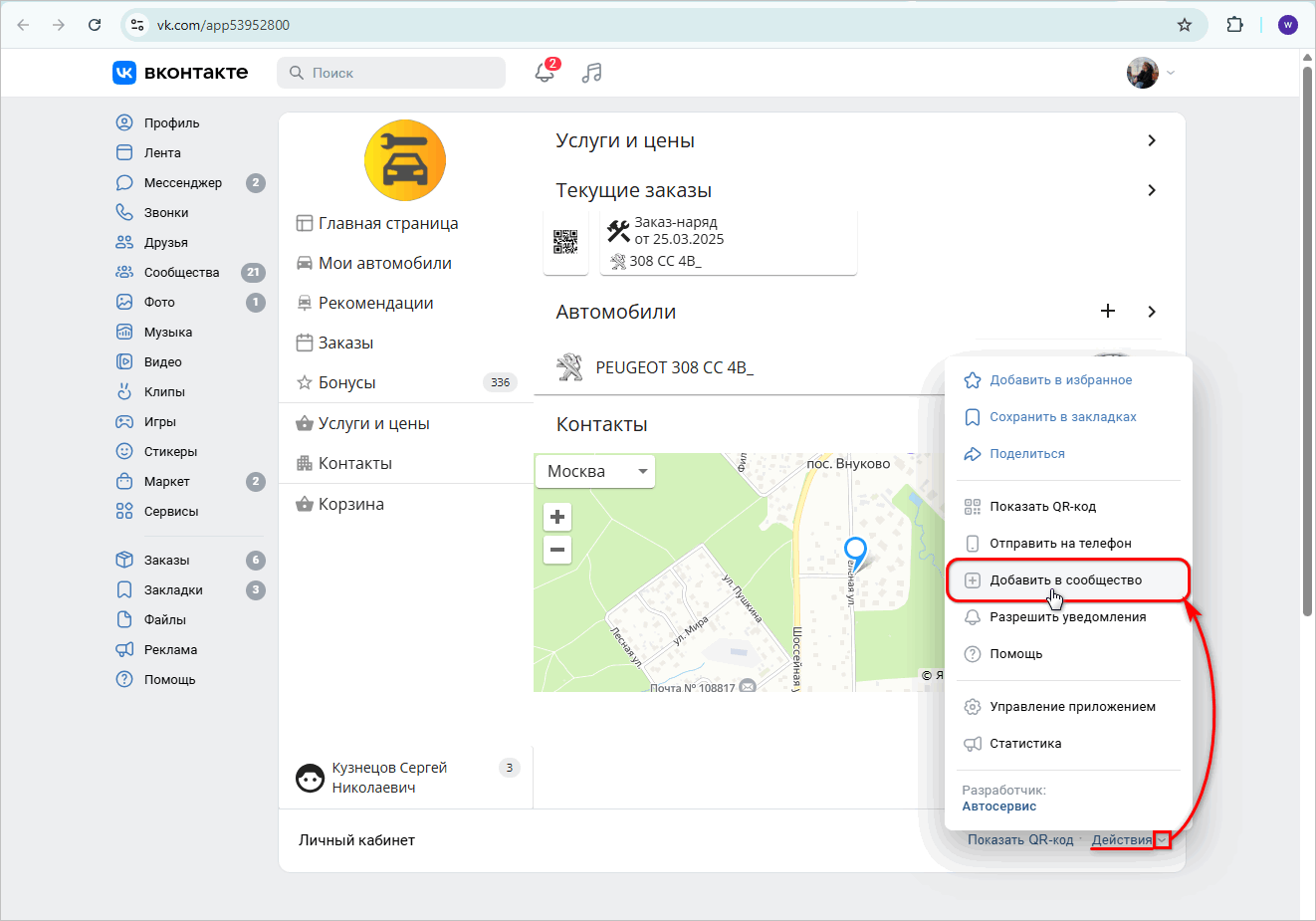Open the Москва city dropdown

[594, 471]
